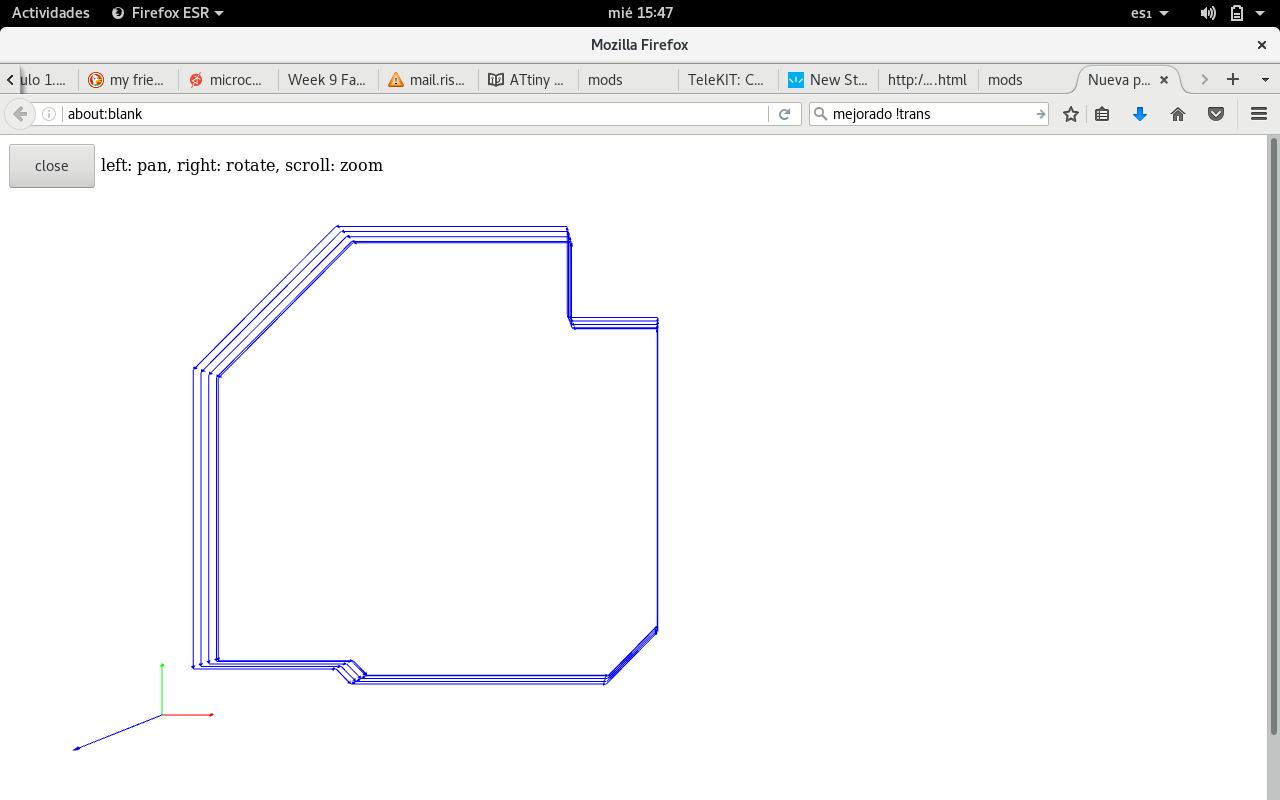Open the Actividades overview
The width and height of the screenshot is (1280, 800).
coord(51,13)
